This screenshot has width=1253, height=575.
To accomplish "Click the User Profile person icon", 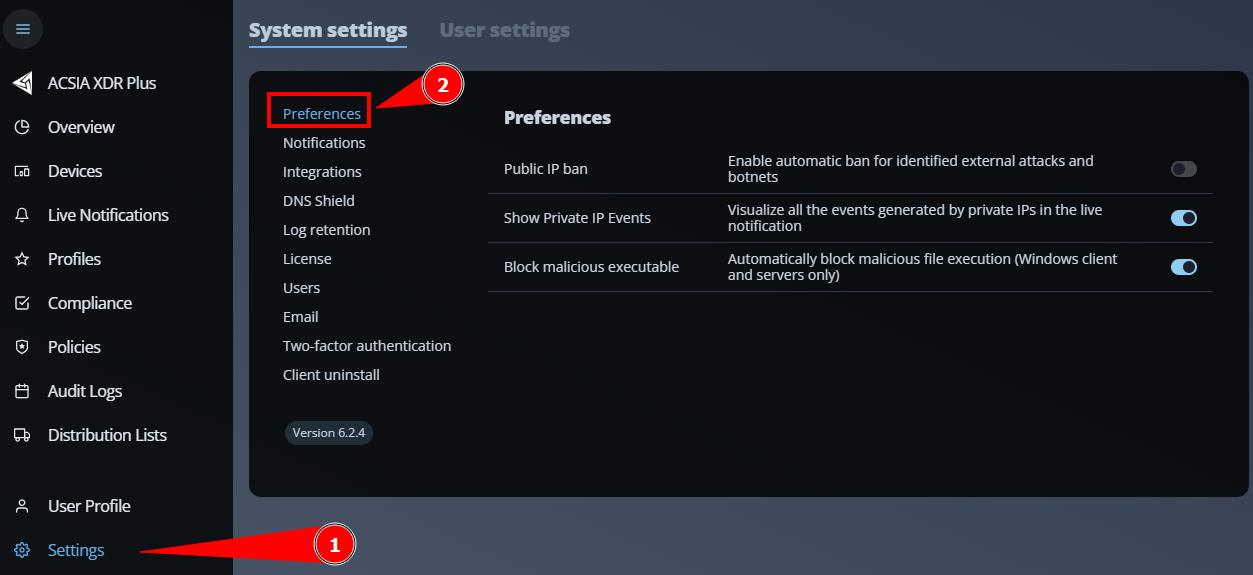I will click(x=22, y=506).
